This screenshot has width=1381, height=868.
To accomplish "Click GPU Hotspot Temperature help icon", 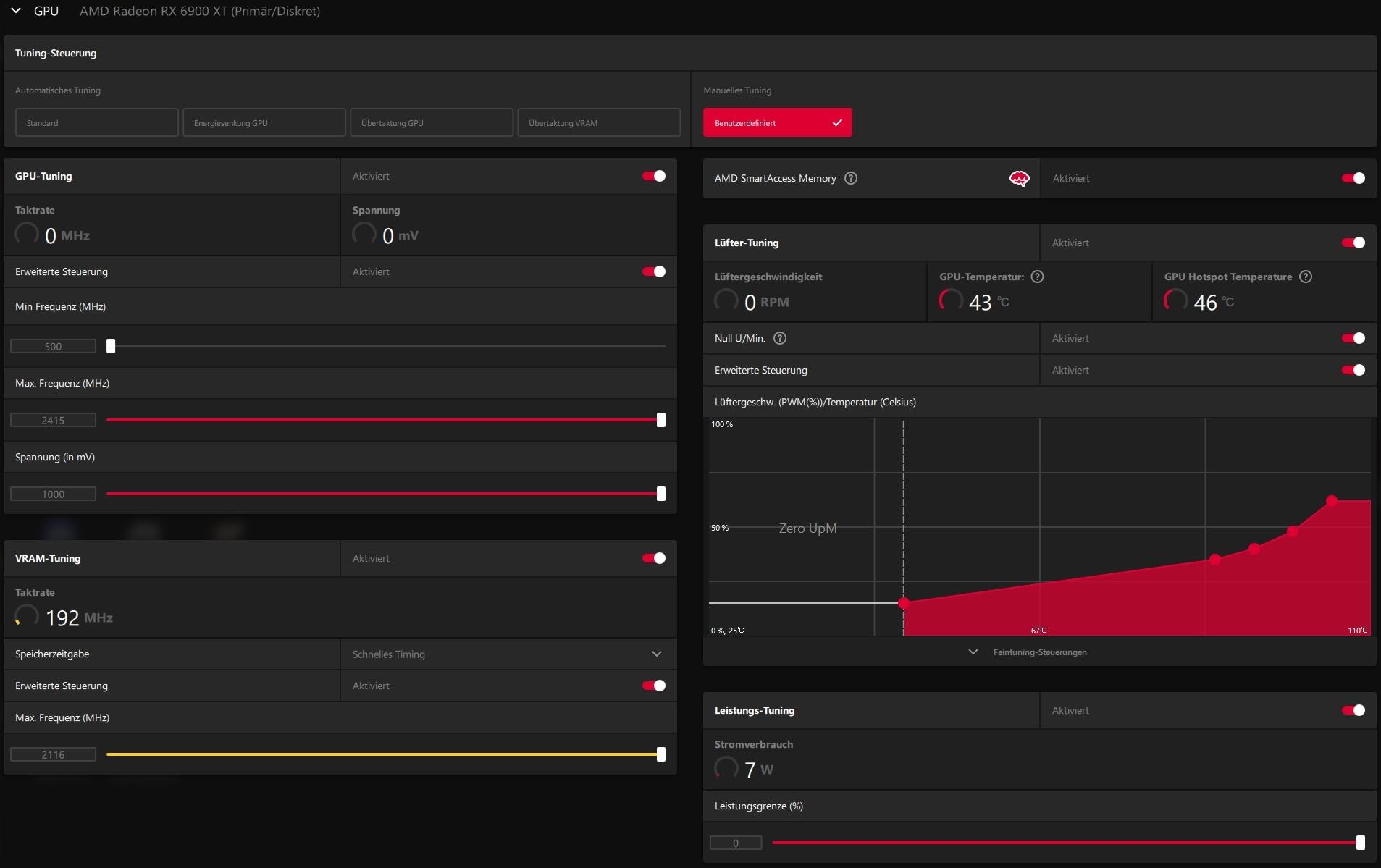I will coord(1306,277).
